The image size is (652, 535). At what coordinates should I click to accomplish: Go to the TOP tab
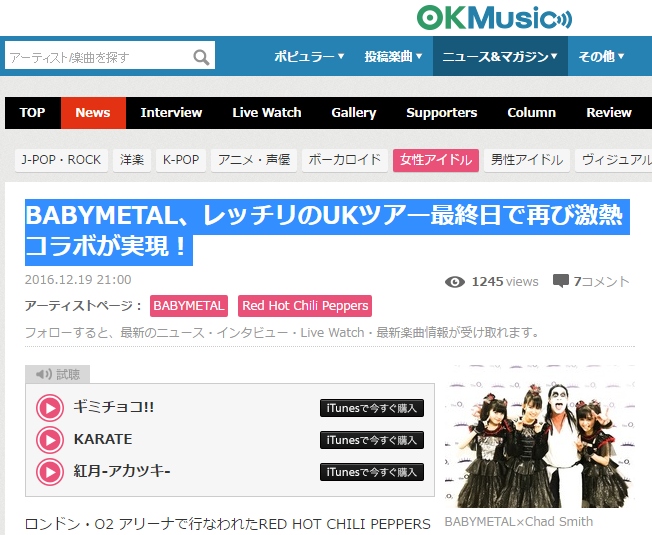click(32, 113)
